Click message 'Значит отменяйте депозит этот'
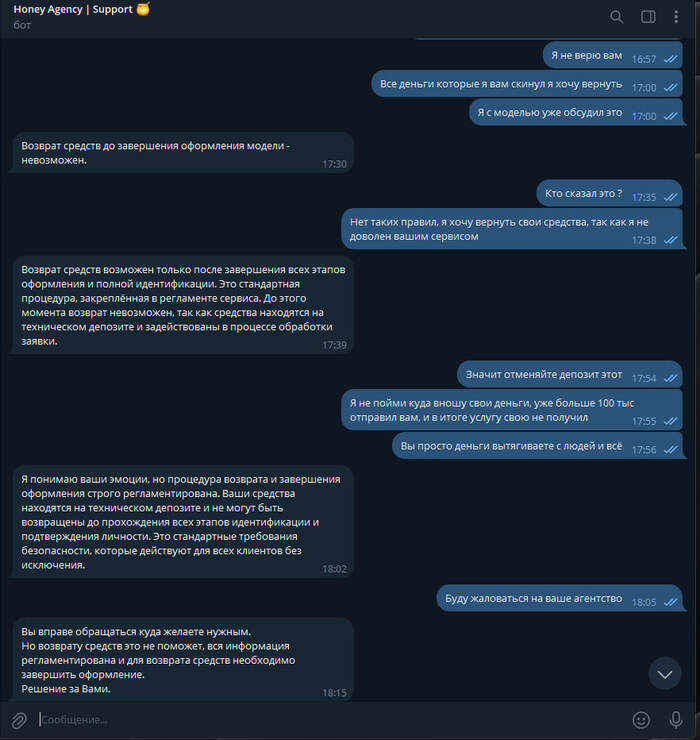 point(570,374)
